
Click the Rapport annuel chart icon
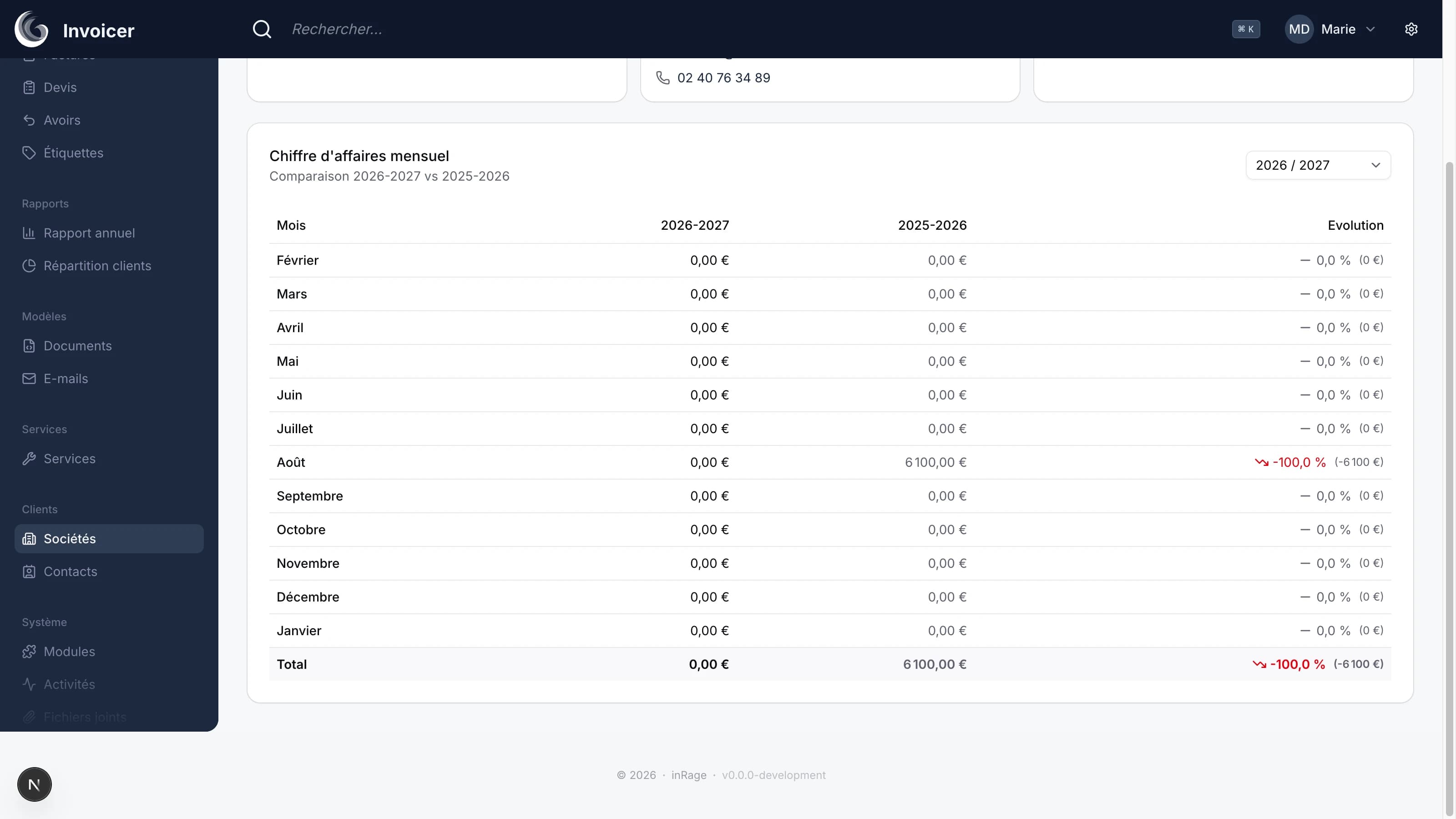coord(29,233)
